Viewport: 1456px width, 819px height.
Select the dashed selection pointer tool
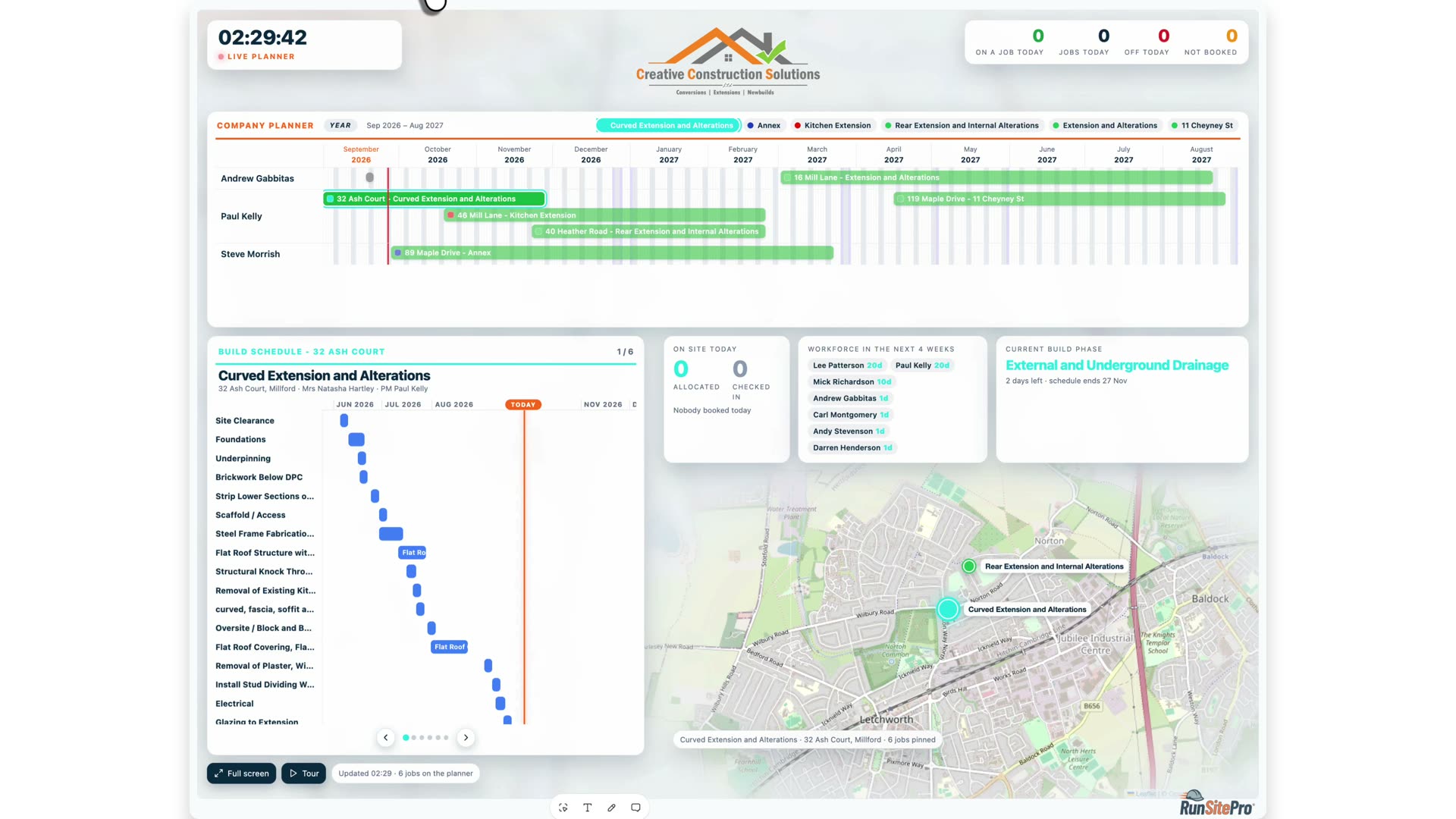[x=563, y=808]
